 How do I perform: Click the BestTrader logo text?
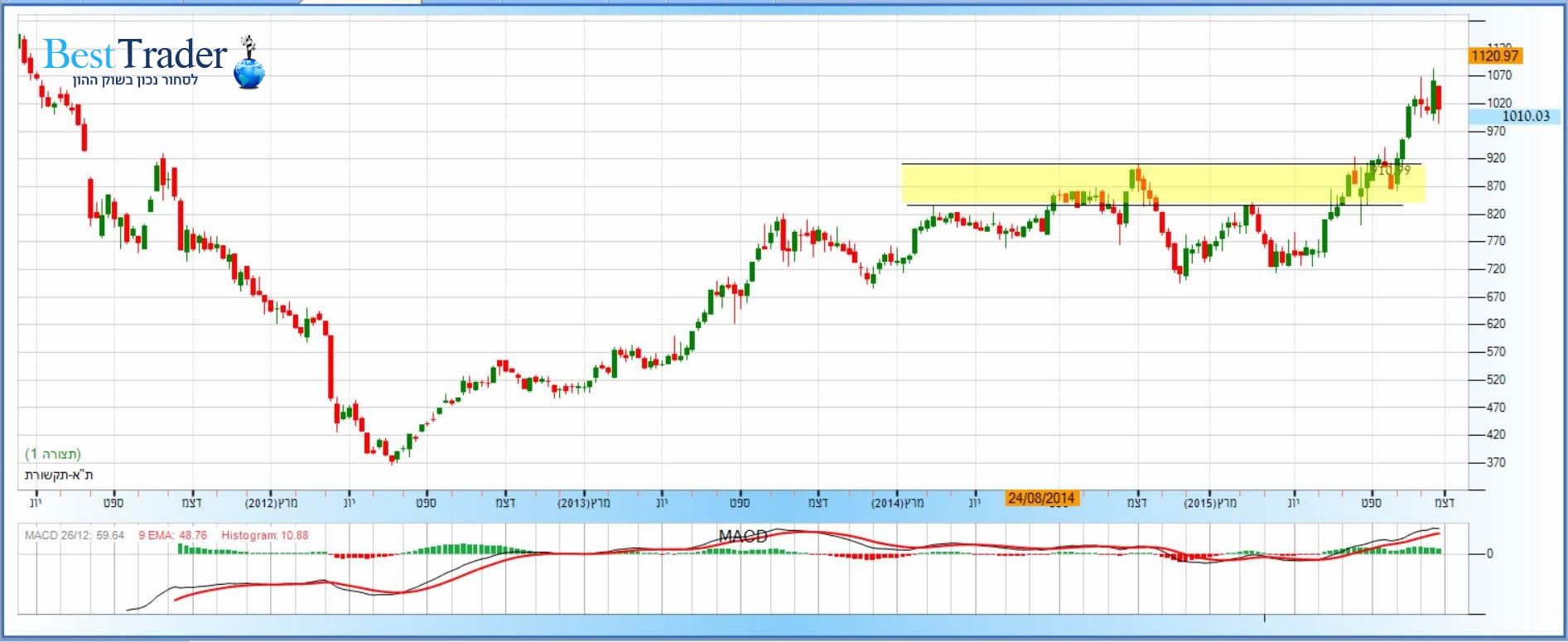[135, 56]
